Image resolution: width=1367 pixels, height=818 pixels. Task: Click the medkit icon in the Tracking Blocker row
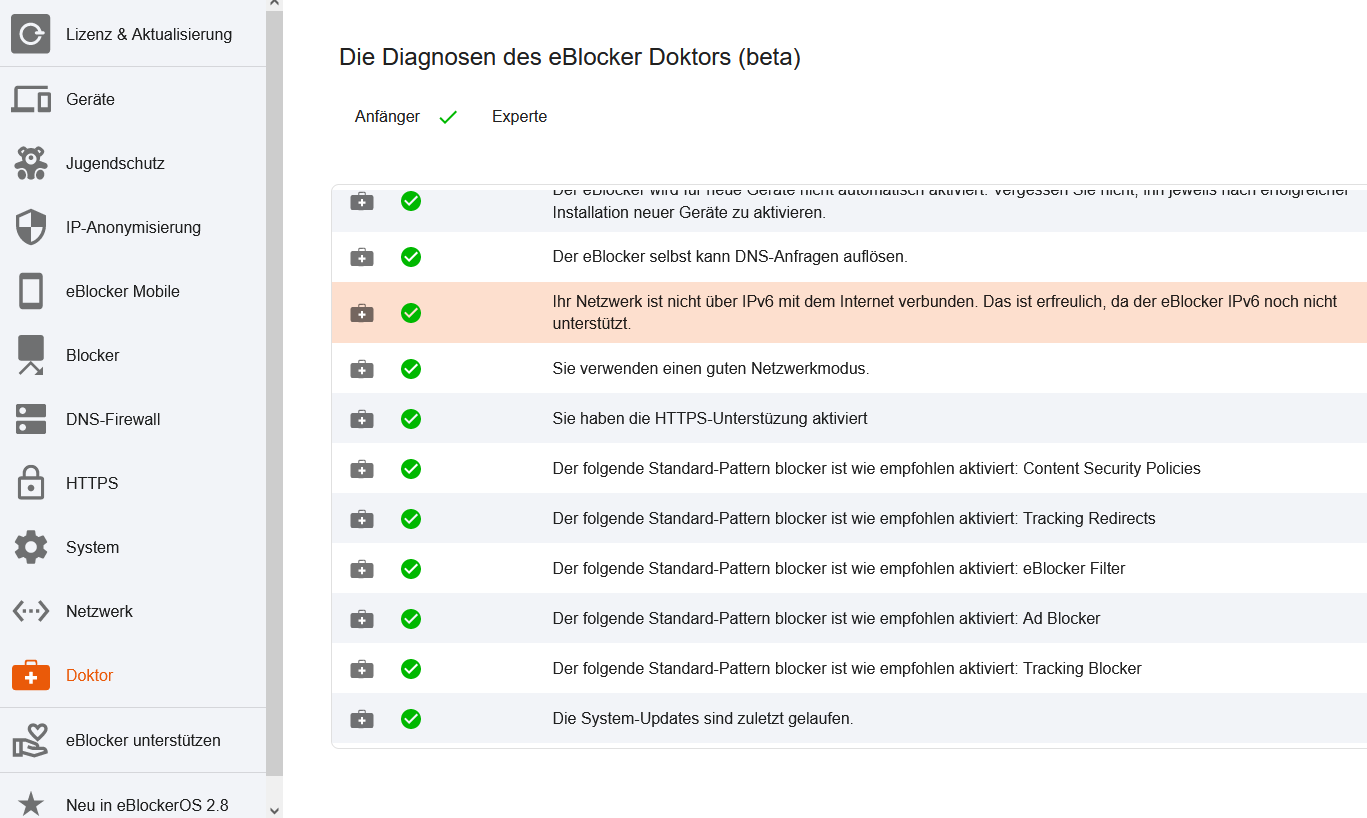click(362, 669)
